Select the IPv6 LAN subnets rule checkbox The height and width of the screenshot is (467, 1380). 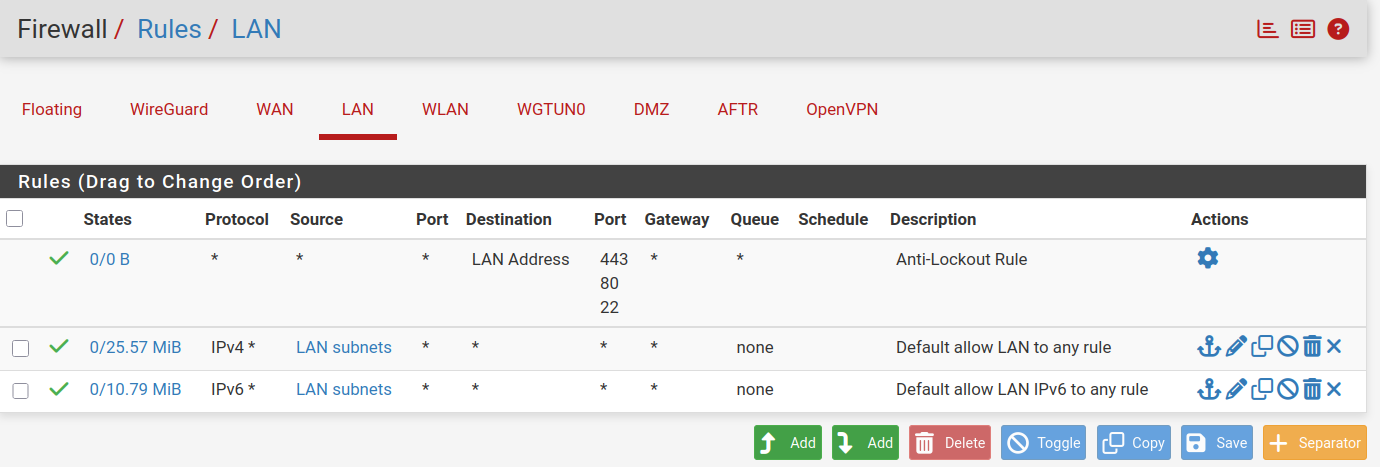(x=20, y=390)
